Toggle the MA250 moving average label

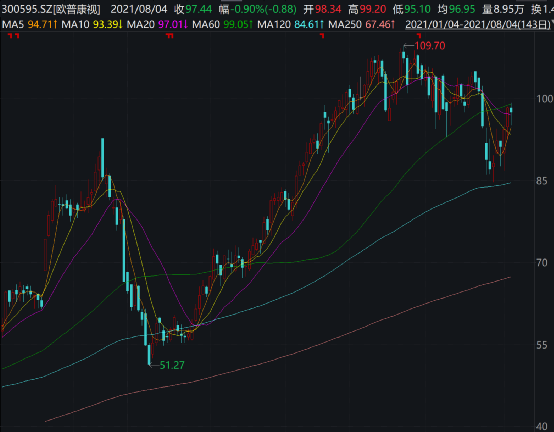coord(345,24)
